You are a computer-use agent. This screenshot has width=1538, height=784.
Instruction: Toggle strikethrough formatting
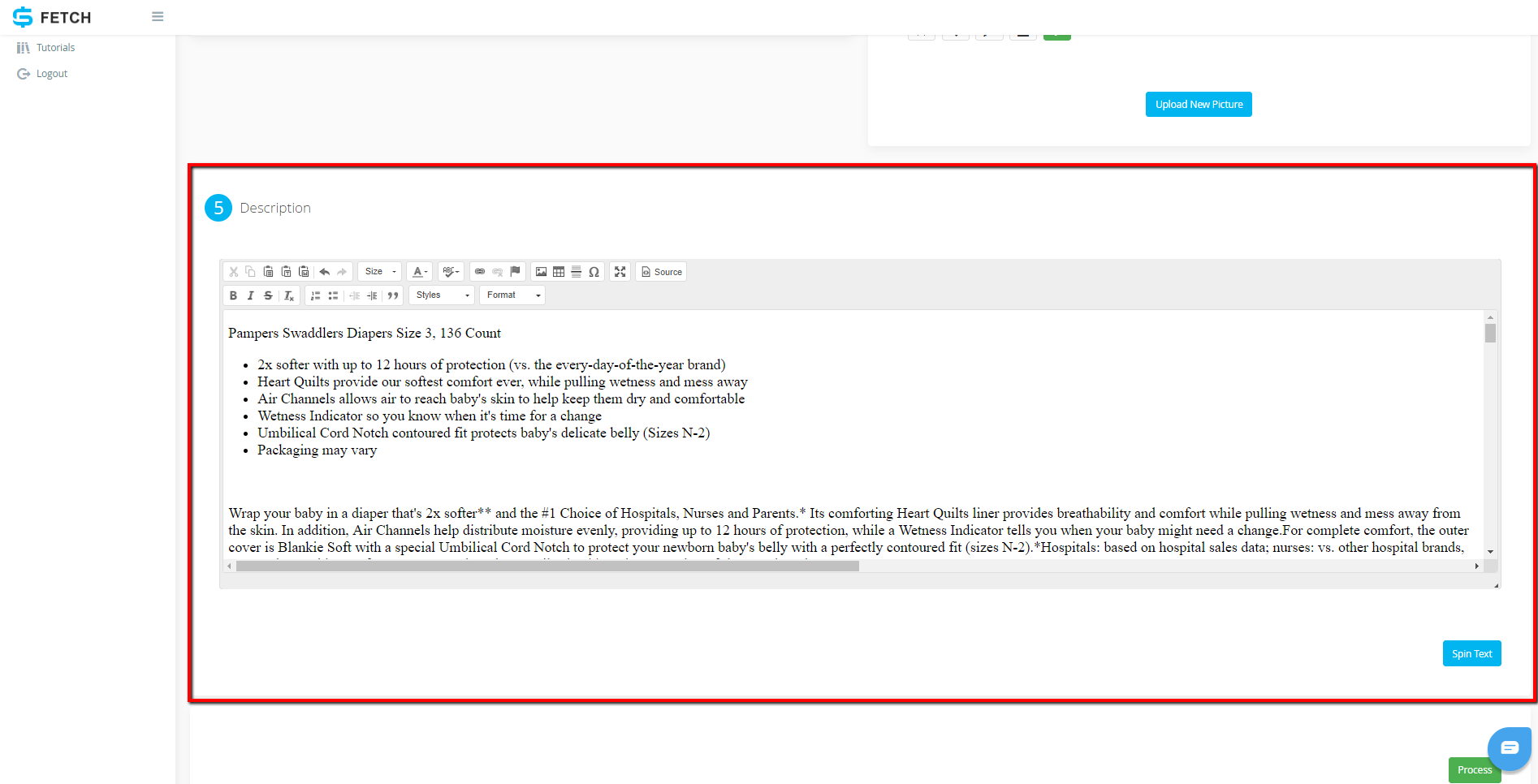(x=268, y=295)
